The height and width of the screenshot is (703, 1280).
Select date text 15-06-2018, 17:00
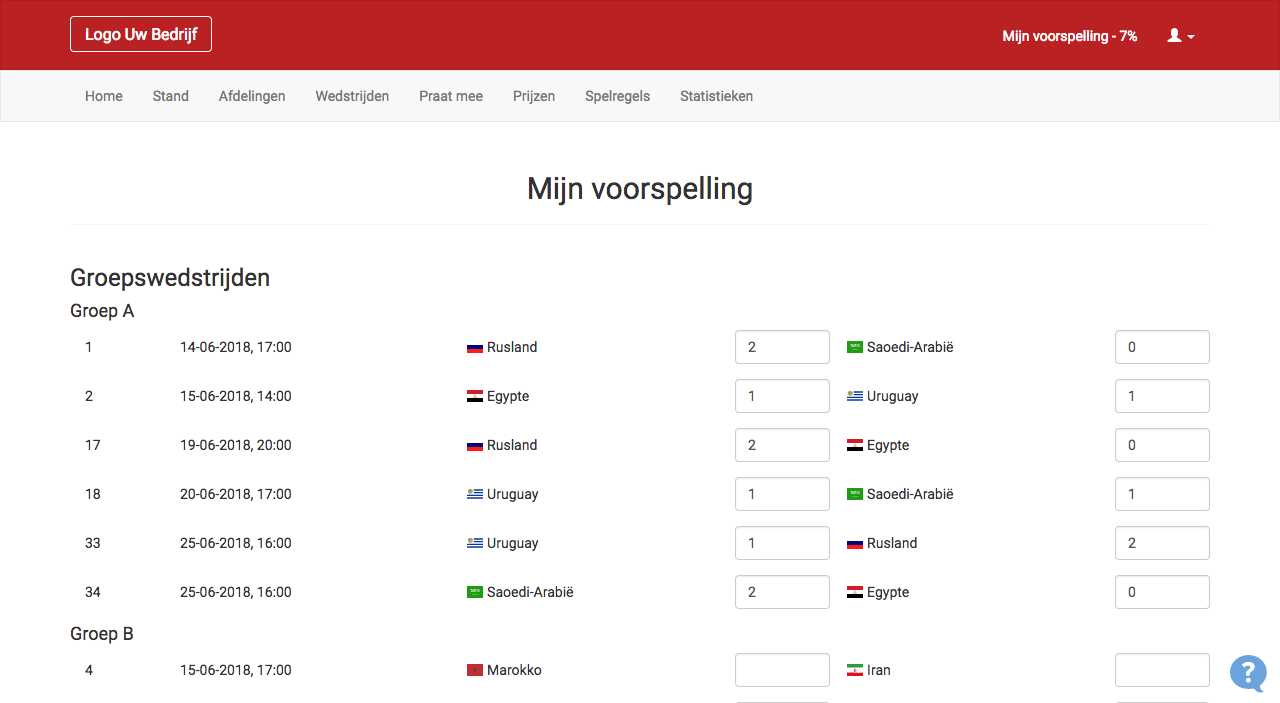pos(236,670)
